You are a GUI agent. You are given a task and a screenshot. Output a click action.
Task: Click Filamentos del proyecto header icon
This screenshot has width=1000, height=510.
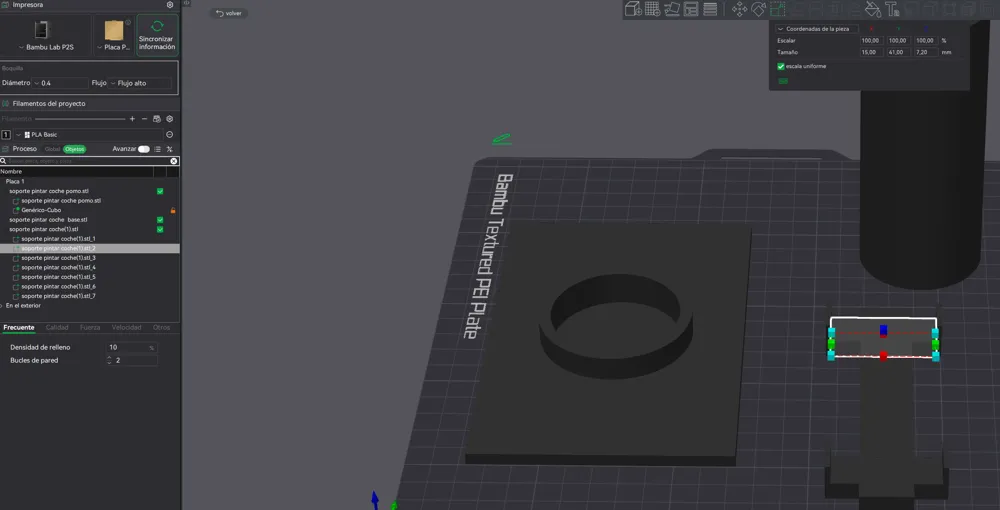6,103
